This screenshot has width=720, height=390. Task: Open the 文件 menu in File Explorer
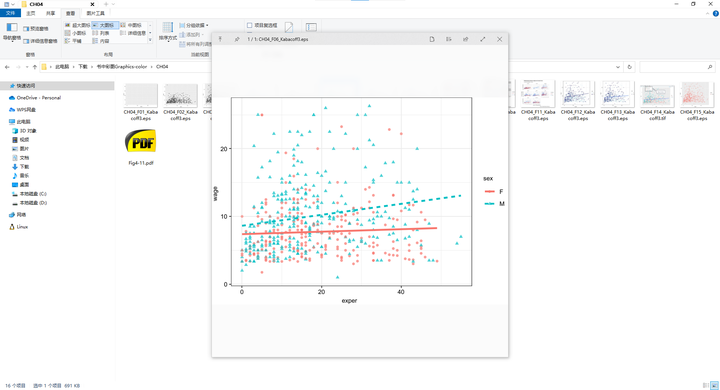(10, 13)
